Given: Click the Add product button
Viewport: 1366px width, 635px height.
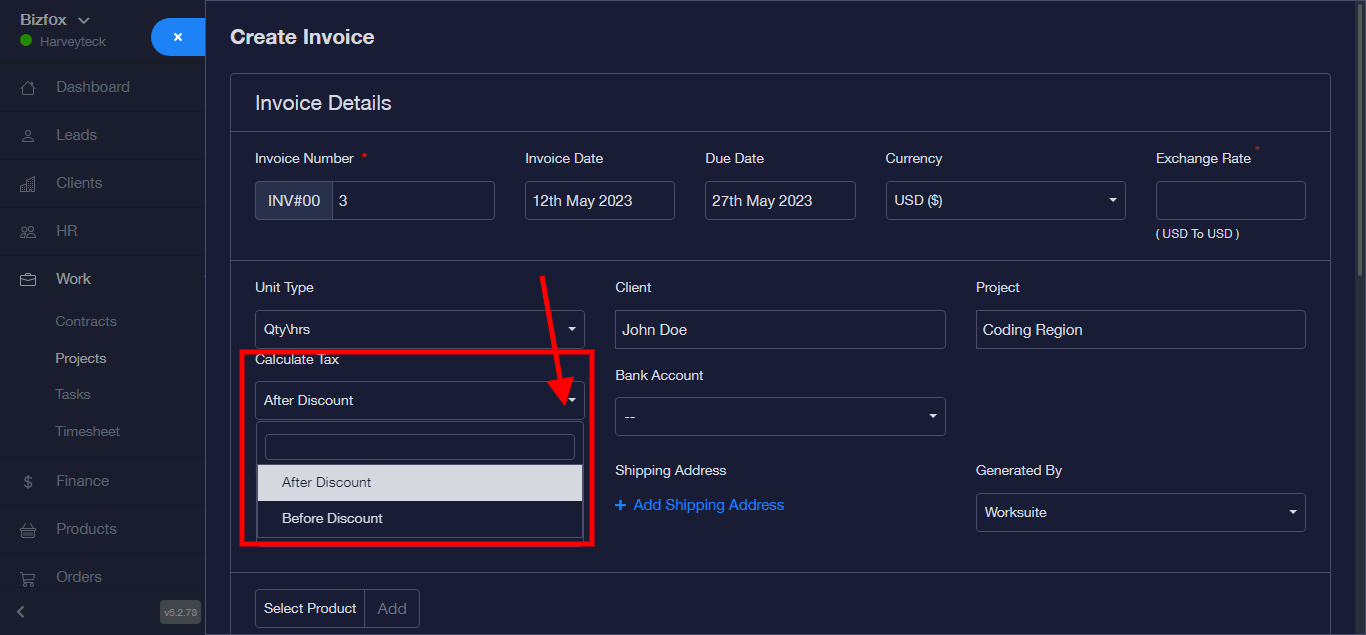Looking at the screenshot, I should click(x=392, y=608).
